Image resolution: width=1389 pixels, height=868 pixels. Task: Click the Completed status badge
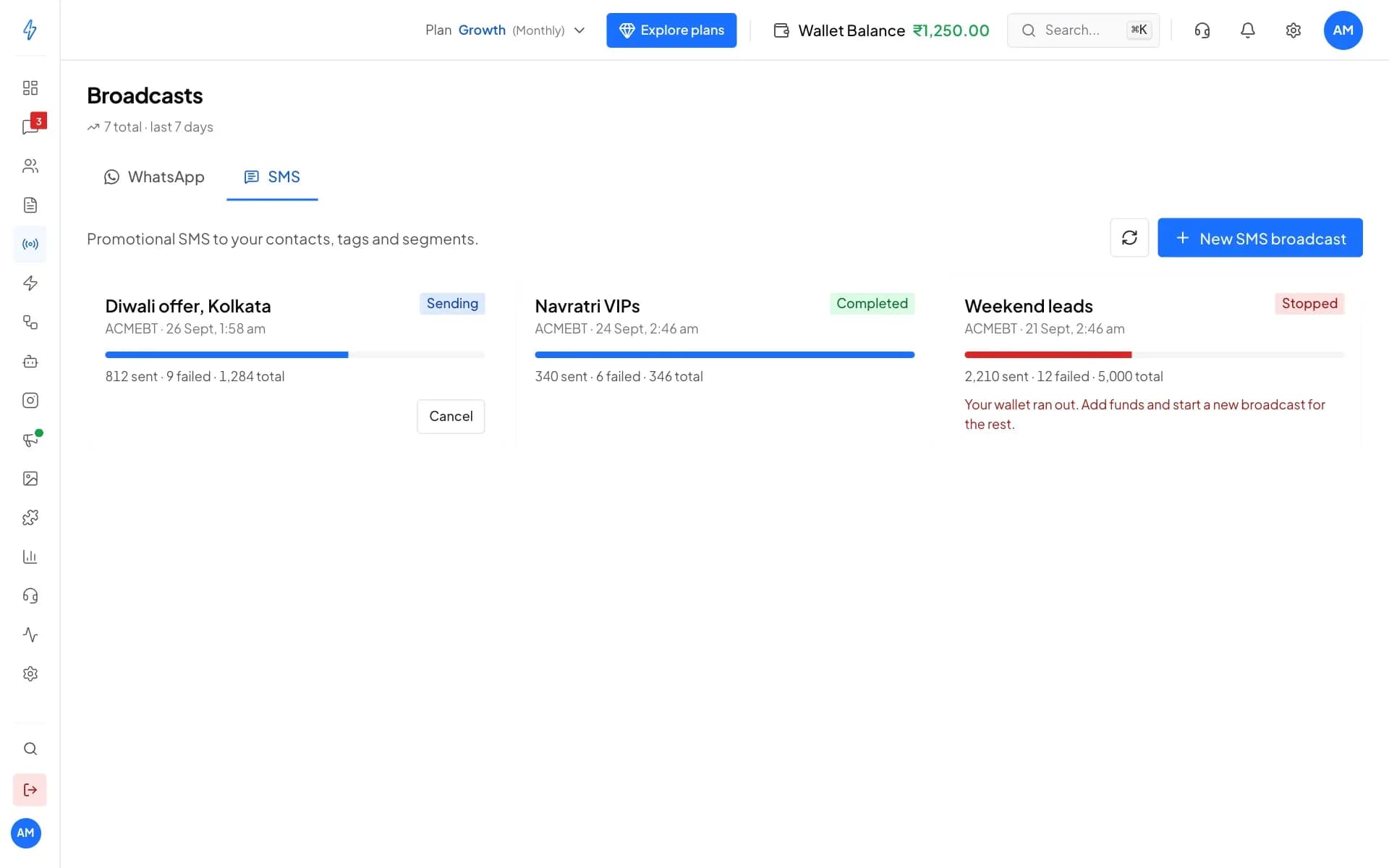(x=872, y=304)
